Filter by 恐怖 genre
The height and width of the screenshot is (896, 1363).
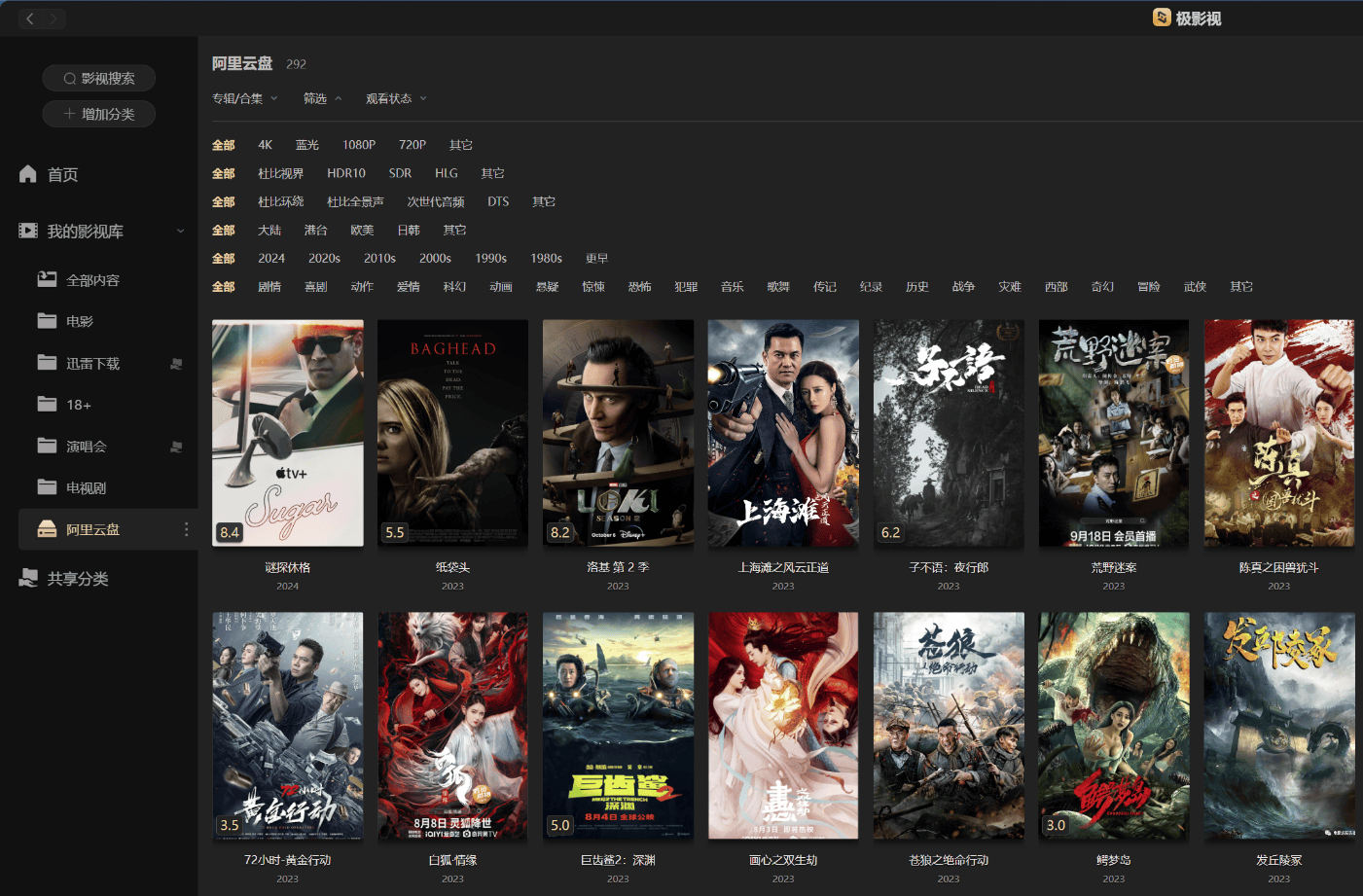[639, 286]
